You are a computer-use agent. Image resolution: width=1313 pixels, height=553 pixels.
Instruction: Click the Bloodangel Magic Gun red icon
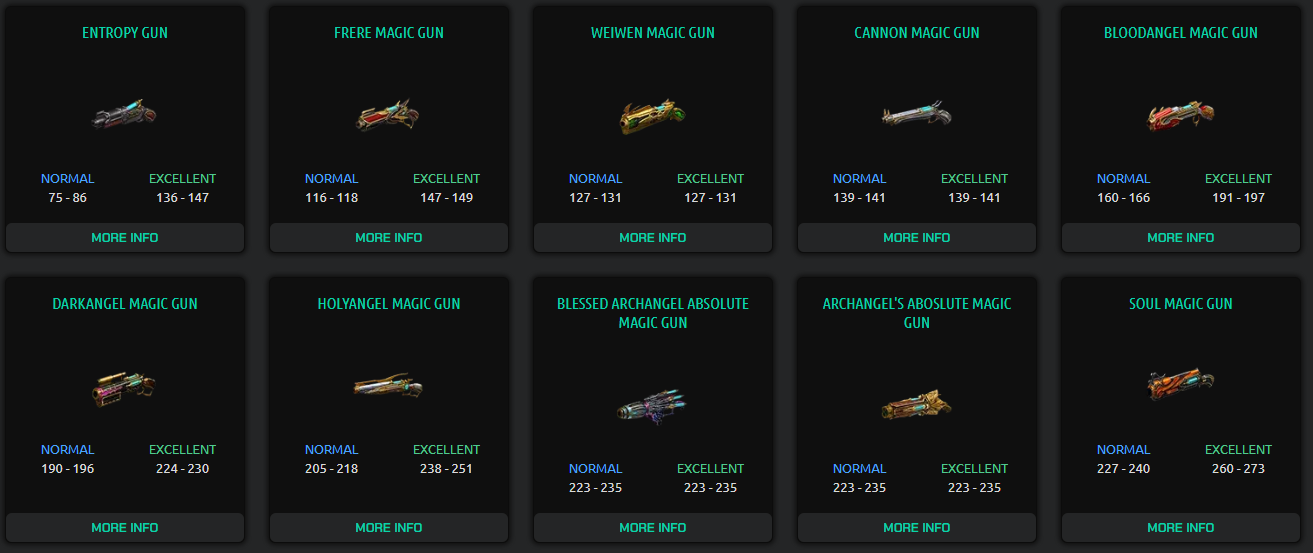click(x=1180, y=115)
